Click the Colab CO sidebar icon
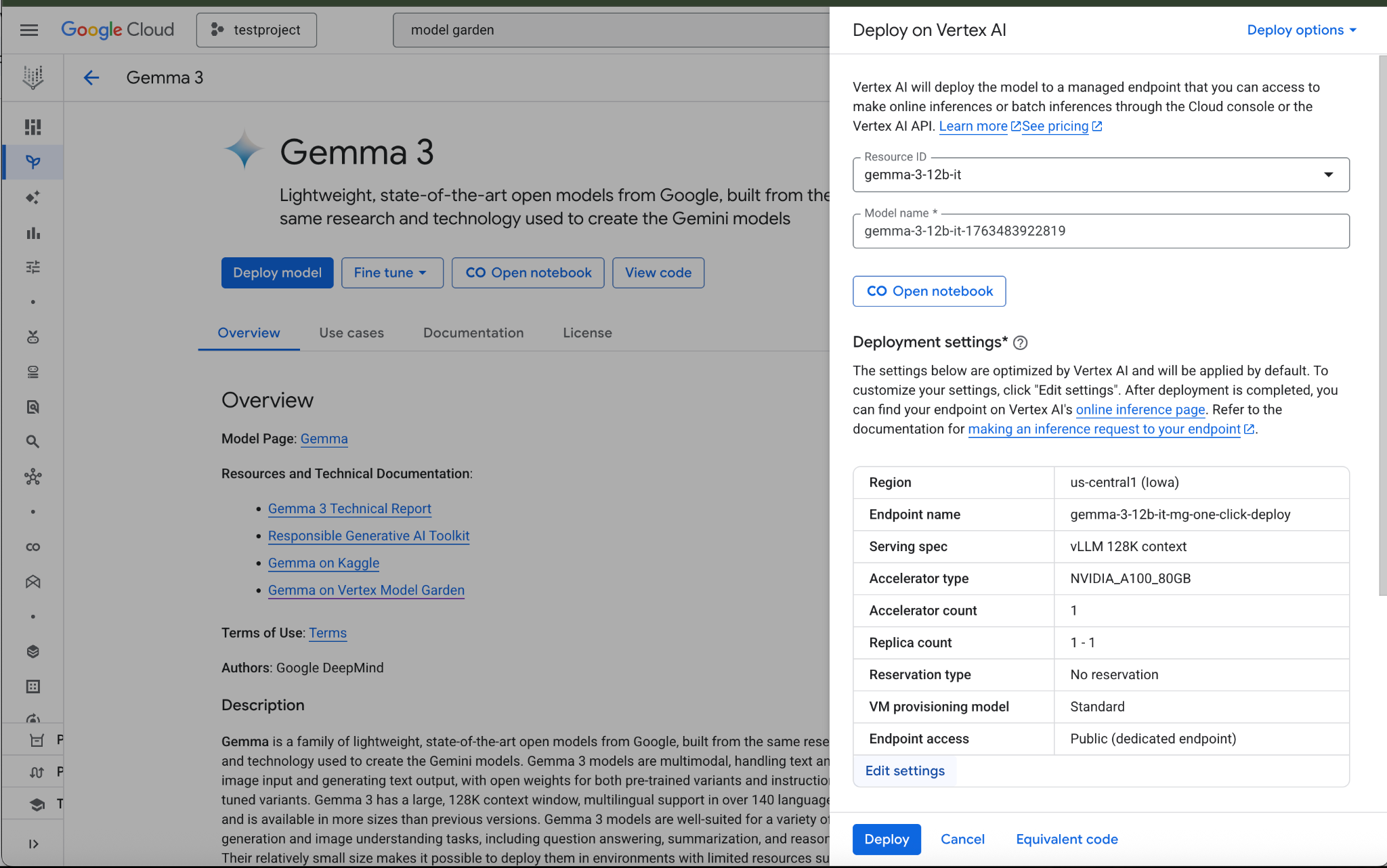The width and height of the screenshot is (1387, 868). pos(33,547)
